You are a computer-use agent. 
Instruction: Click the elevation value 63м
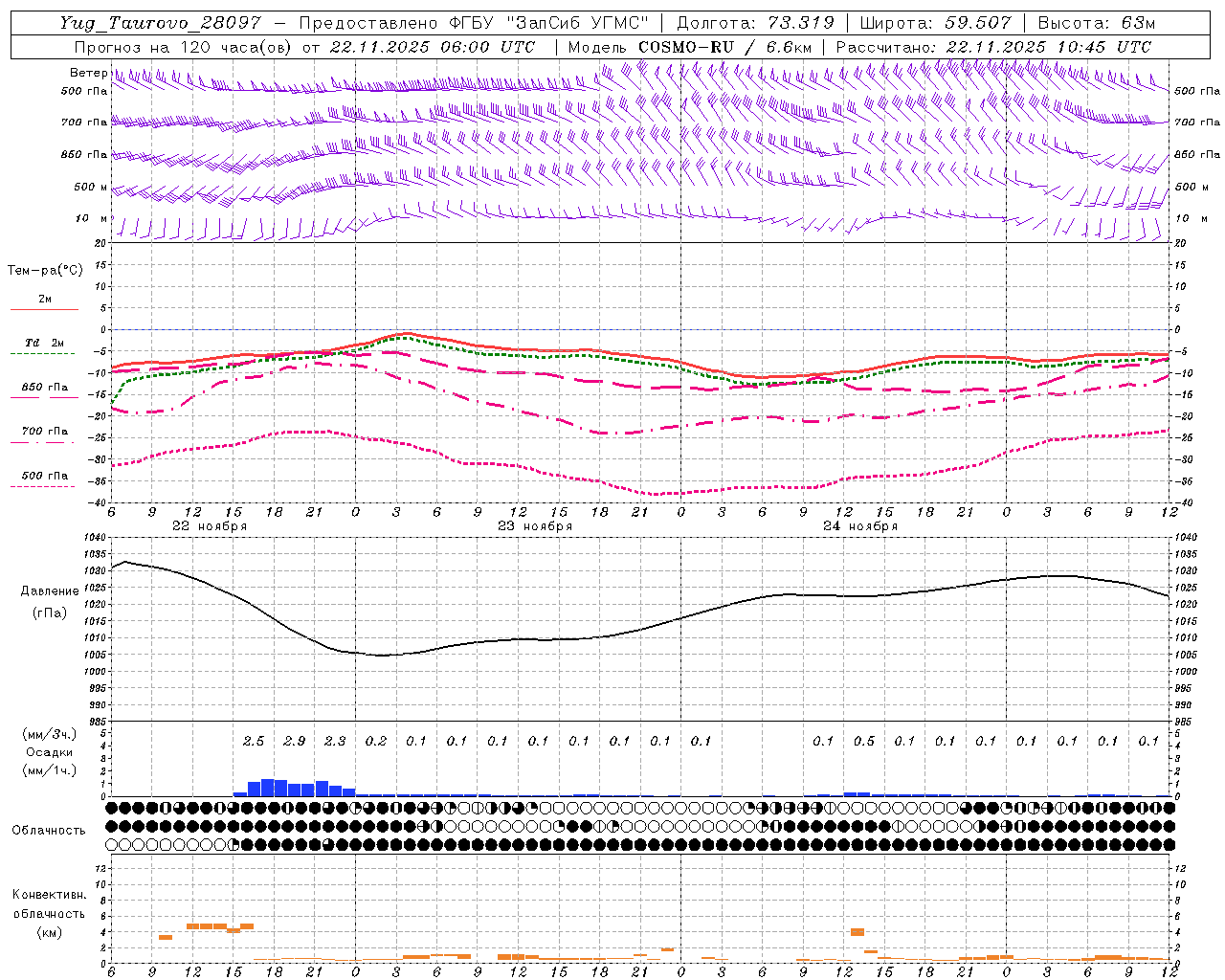tap(1138, 23)
